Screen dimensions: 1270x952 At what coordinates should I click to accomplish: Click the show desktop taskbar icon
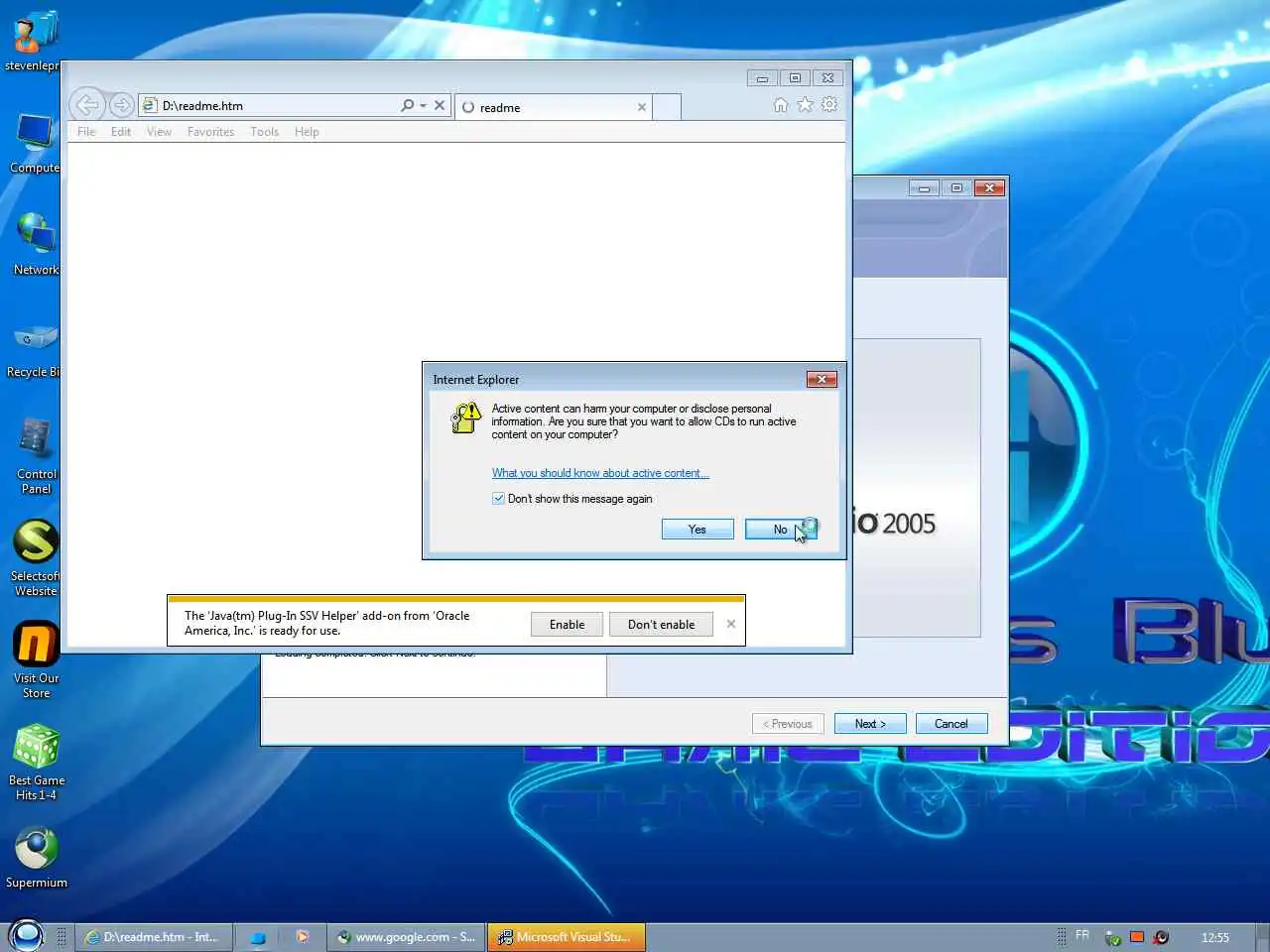click(x=258, y=937)
